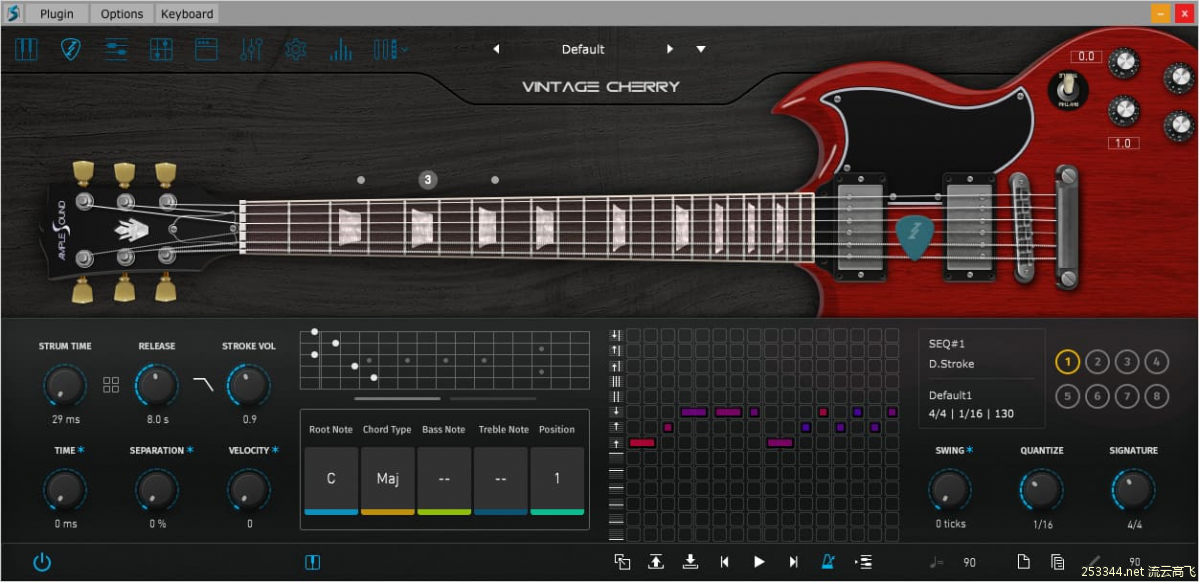Toggle the asterisk next to VELOCITY

pos(275,450)
